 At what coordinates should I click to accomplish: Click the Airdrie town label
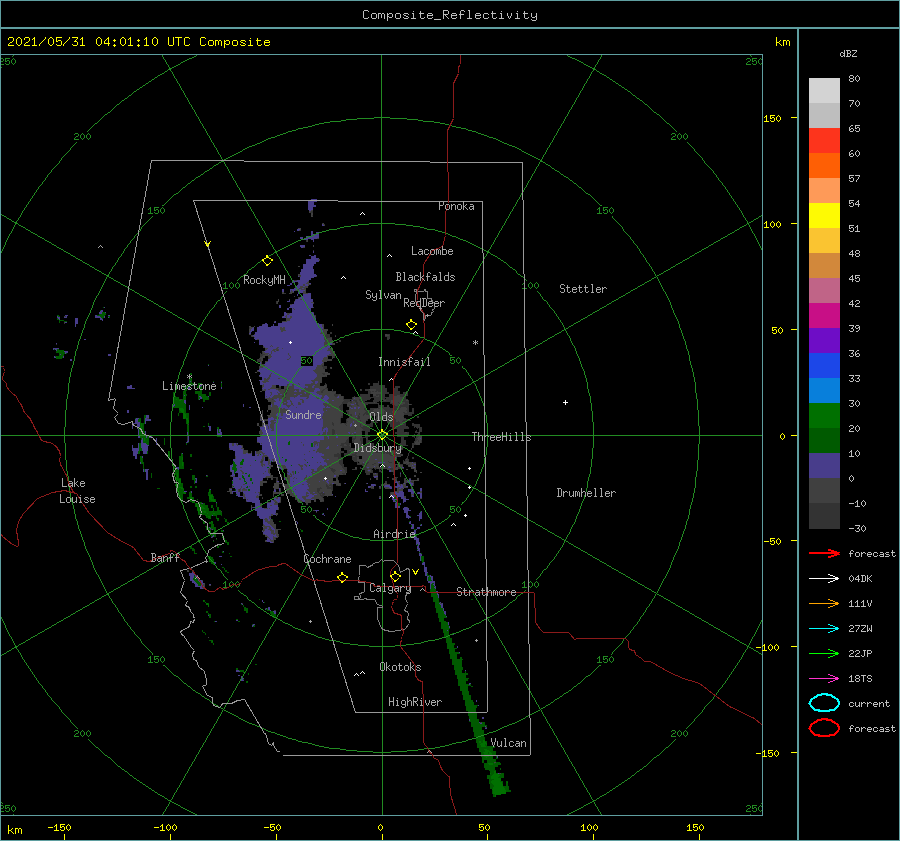click(x=394, y=534)
